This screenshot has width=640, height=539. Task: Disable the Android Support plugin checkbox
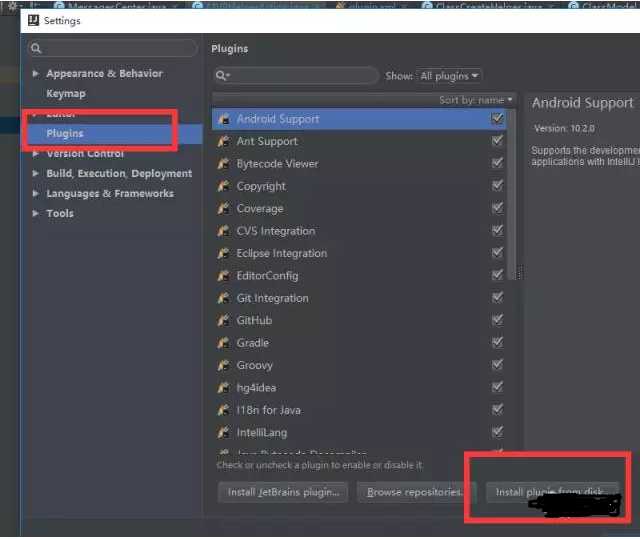point(497,119)
